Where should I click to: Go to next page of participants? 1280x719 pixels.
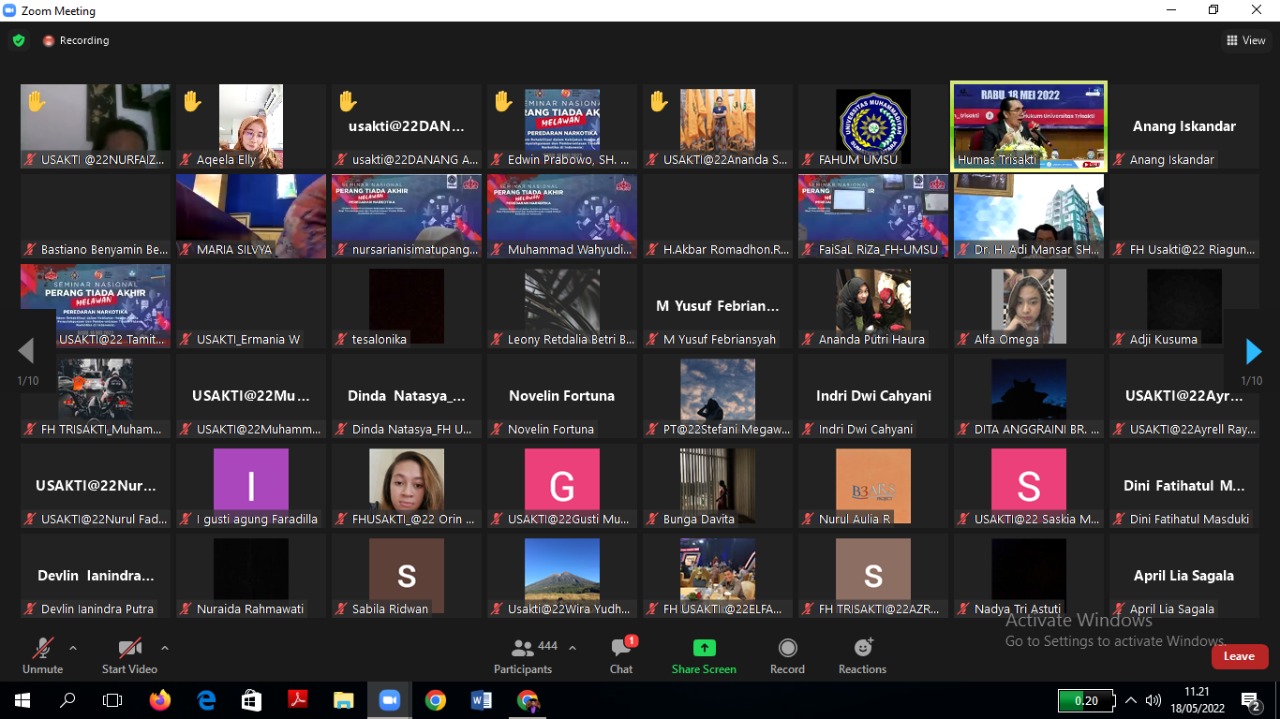coord(1253,351)
